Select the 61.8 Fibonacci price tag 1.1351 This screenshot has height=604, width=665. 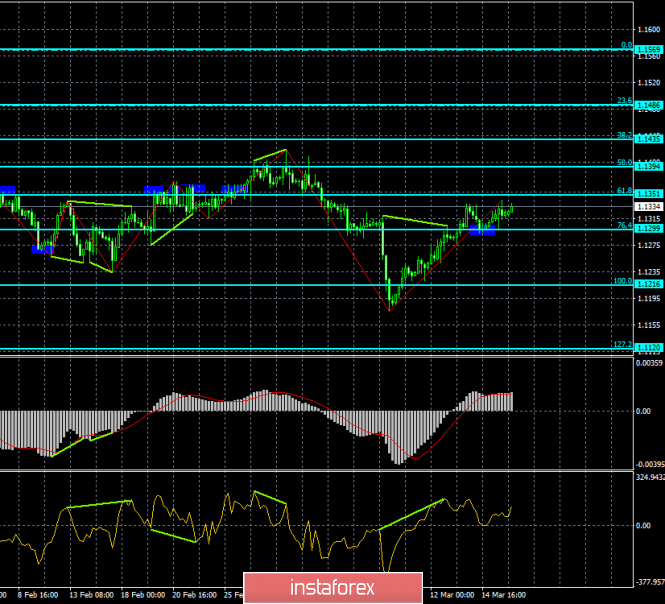click(x=649, y=194)
